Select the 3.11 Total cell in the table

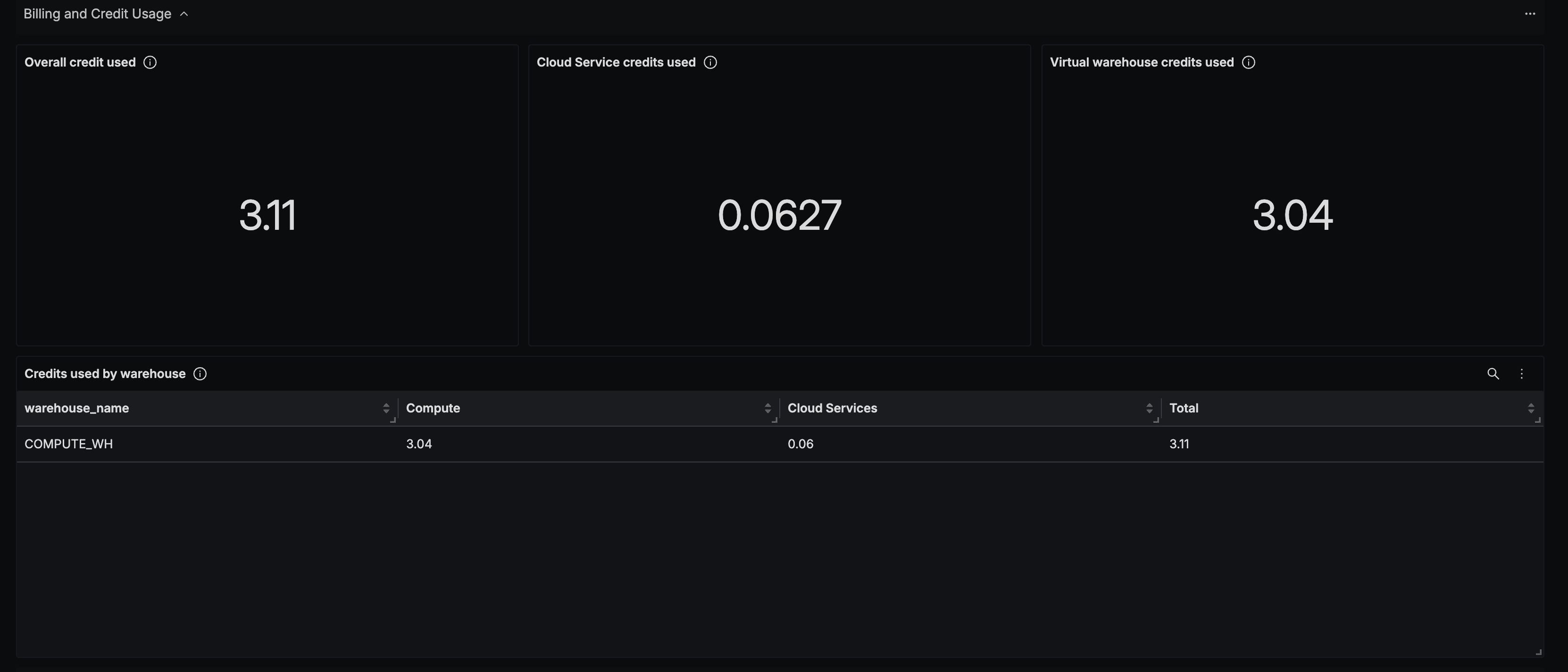[1179, 444]
